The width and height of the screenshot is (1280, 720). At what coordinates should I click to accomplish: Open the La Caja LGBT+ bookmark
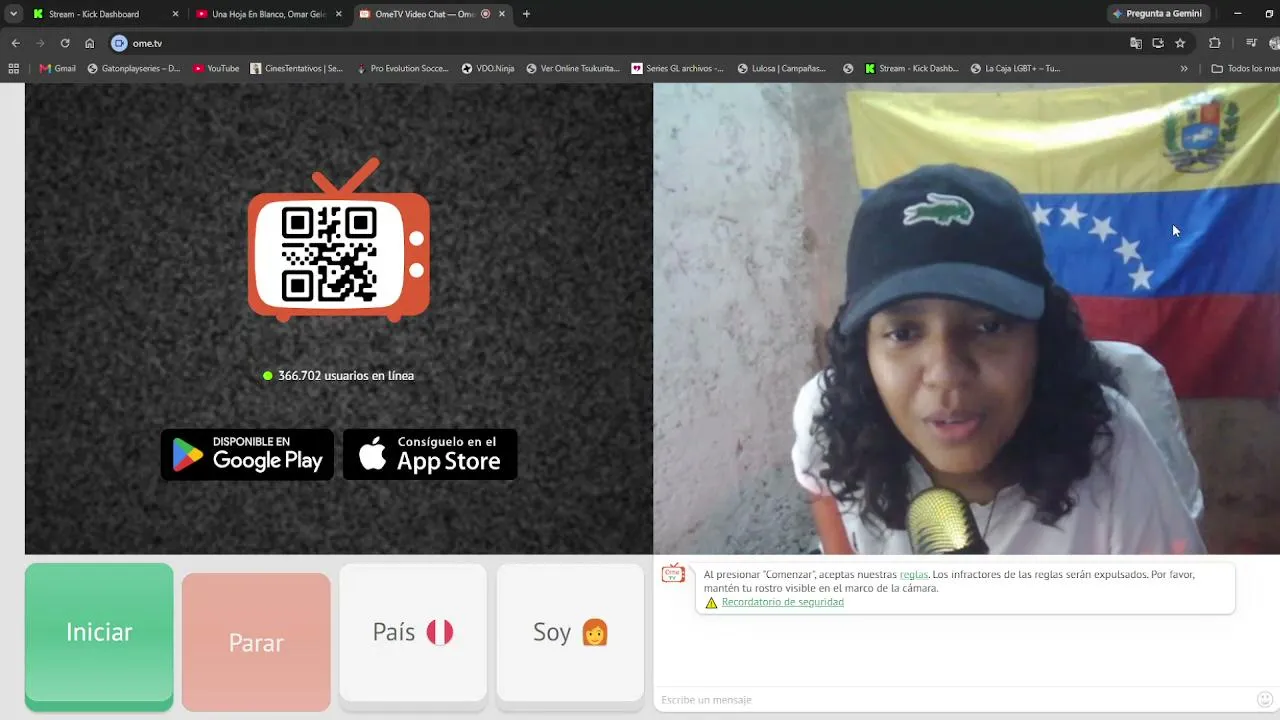pyautogui.click(x=1016, y=69)
